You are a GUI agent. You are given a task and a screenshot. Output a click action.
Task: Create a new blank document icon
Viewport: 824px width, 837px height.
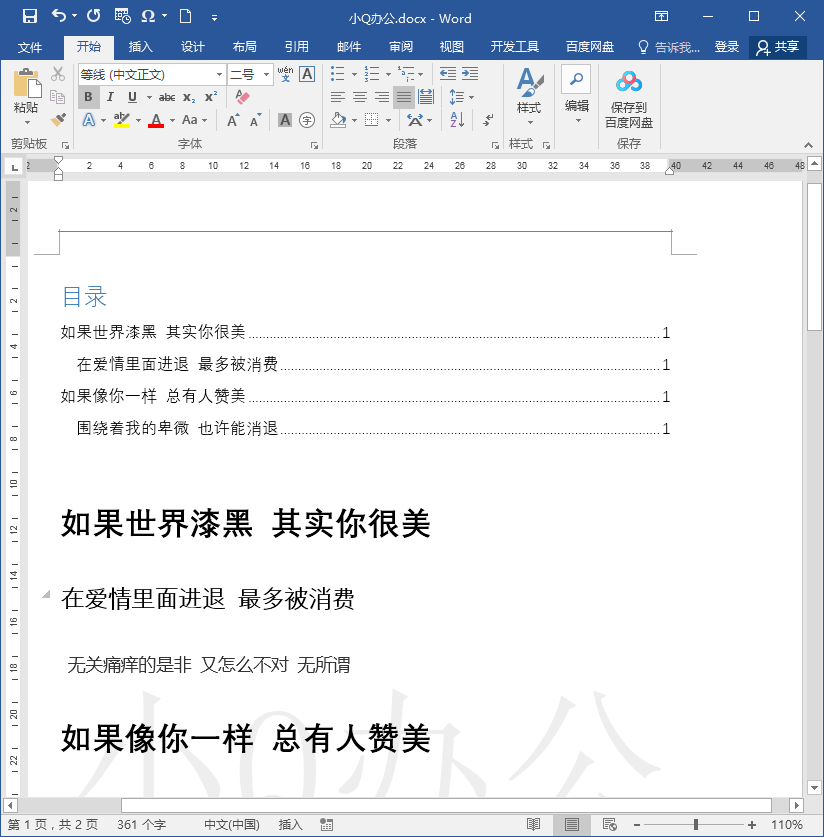click(x=185, y=17)
